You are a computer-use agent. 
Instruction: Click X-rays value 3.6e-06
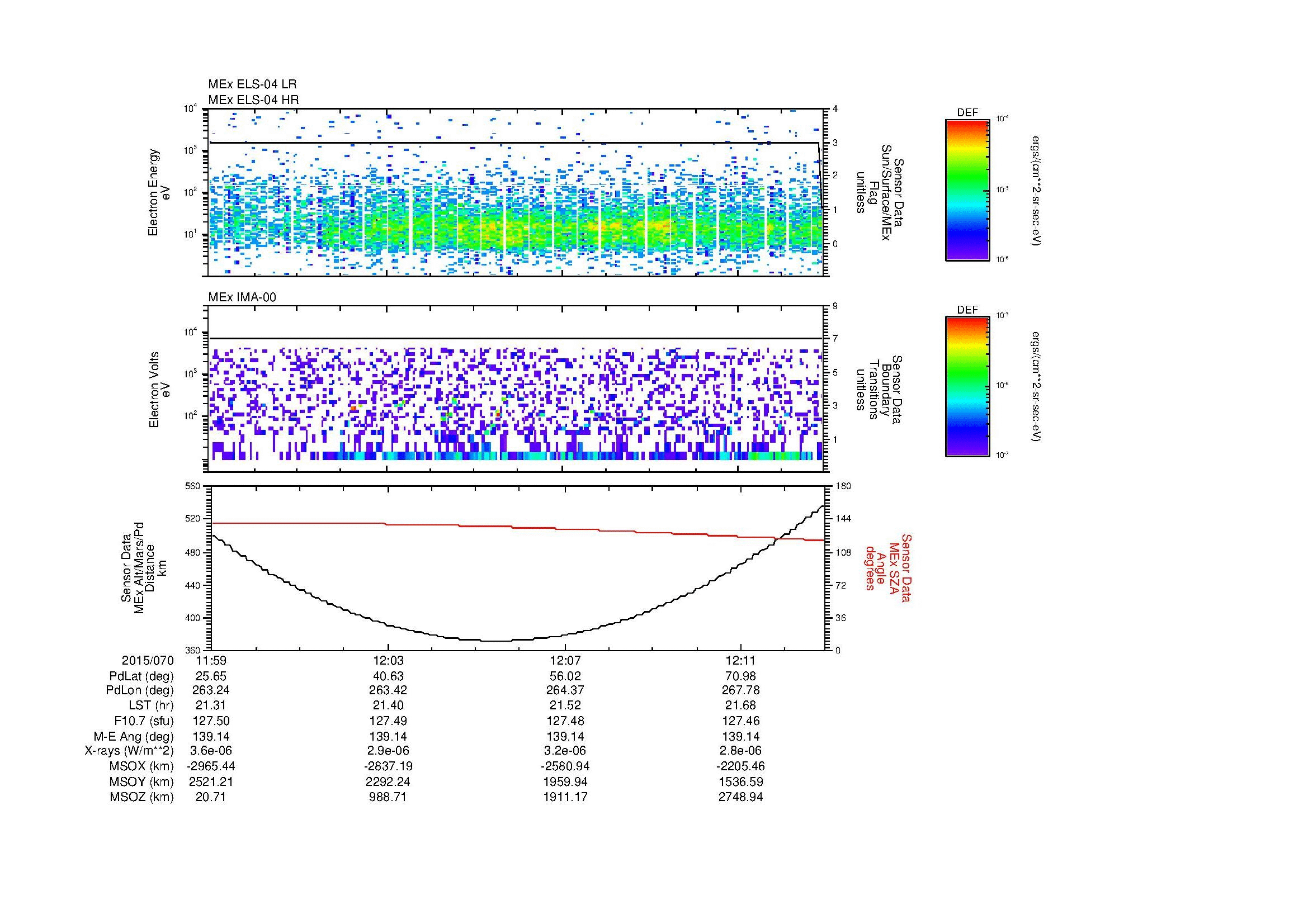[x=211, y=751]
